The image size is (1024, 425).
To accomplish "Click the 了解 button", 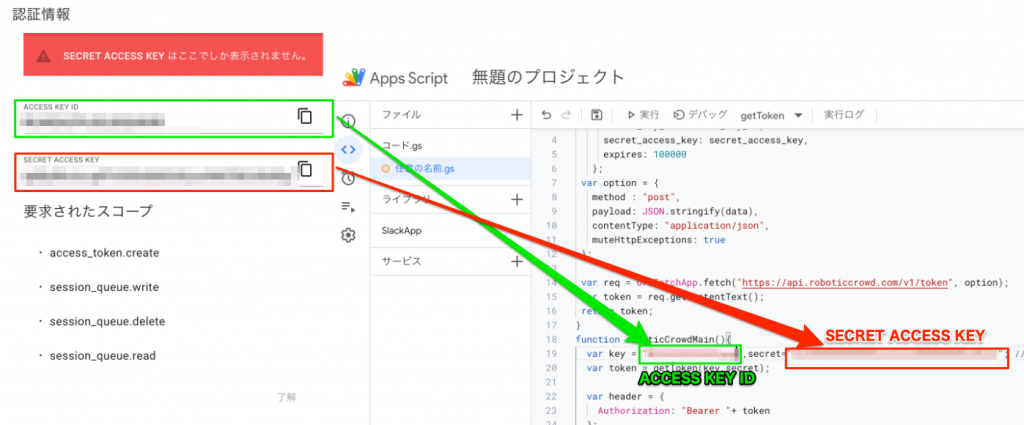I will coord(287,397).
